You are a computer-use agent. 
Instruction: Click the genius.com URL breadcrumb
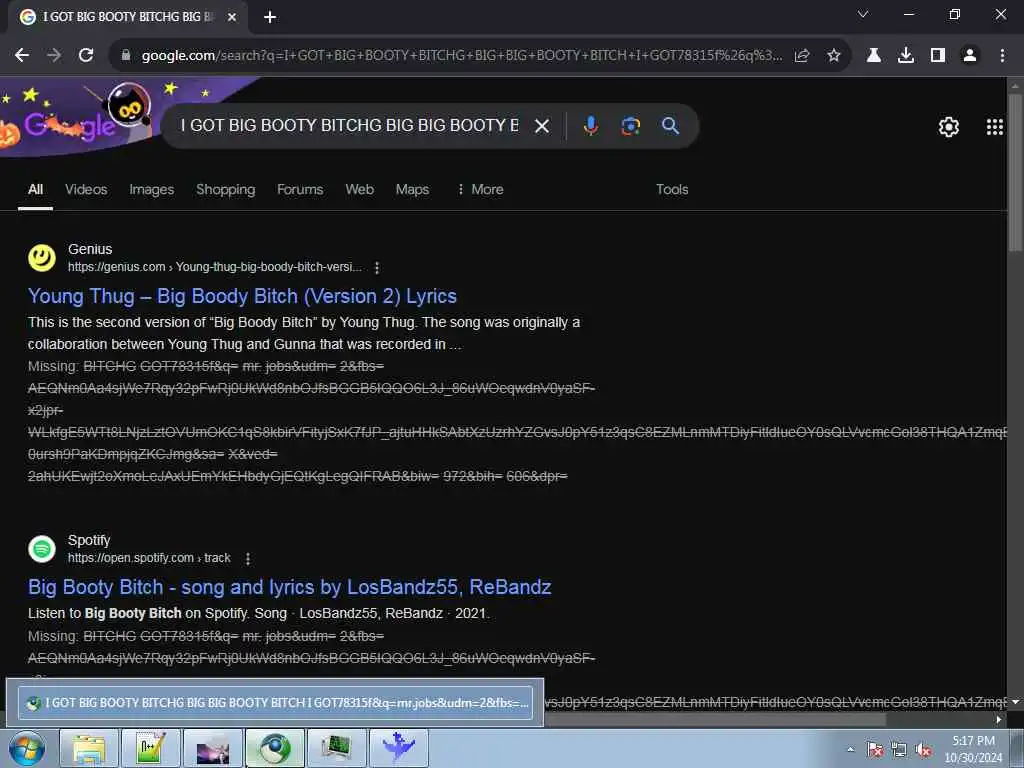pos(215,267)
